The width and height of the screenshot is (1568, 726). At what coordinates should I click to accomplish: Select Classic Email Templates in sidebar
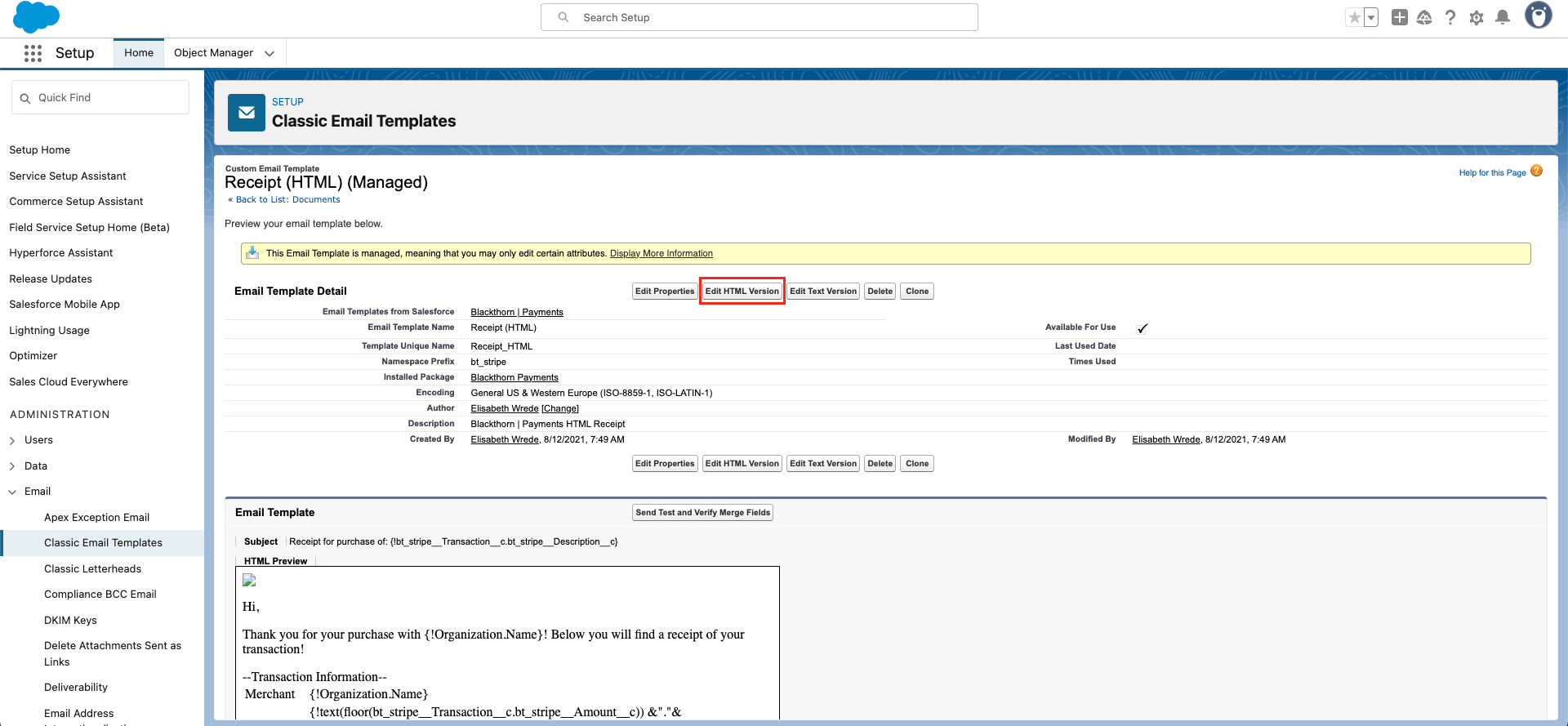point(103,543)
